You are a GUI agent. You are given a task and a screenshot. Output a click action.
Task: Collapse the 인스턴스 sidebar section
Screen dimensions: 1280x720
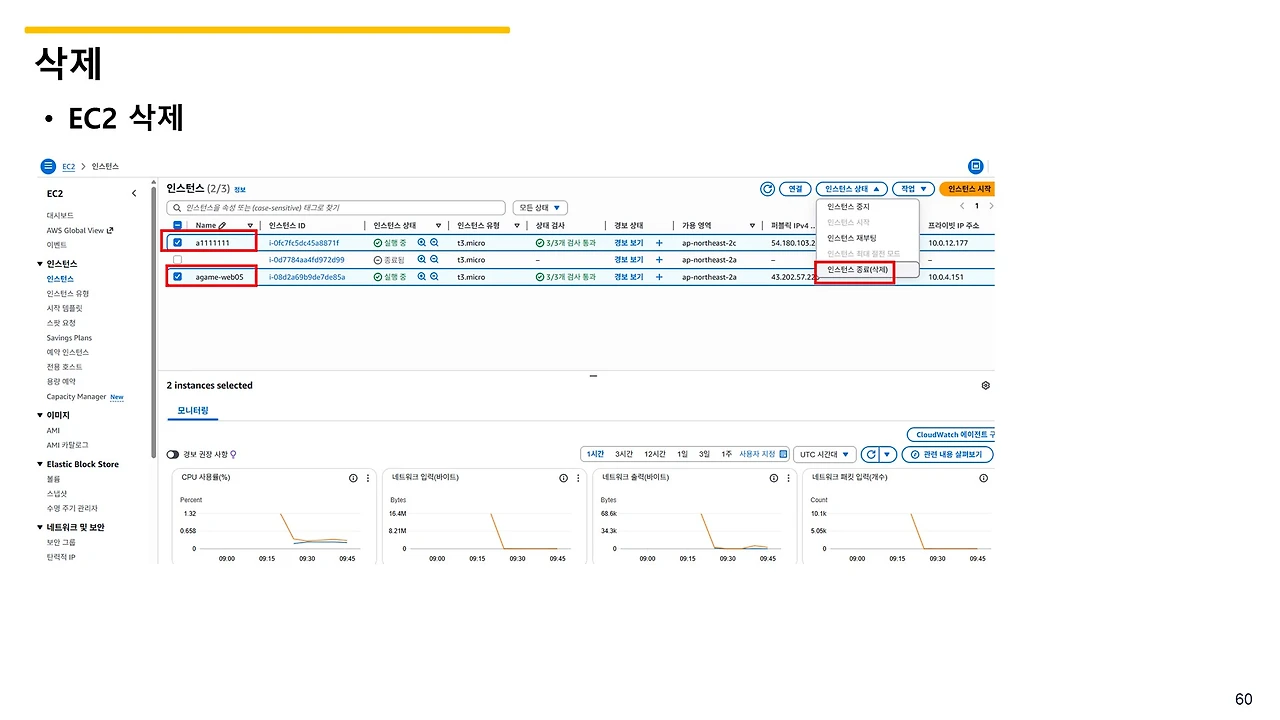[x=40, y=264]
